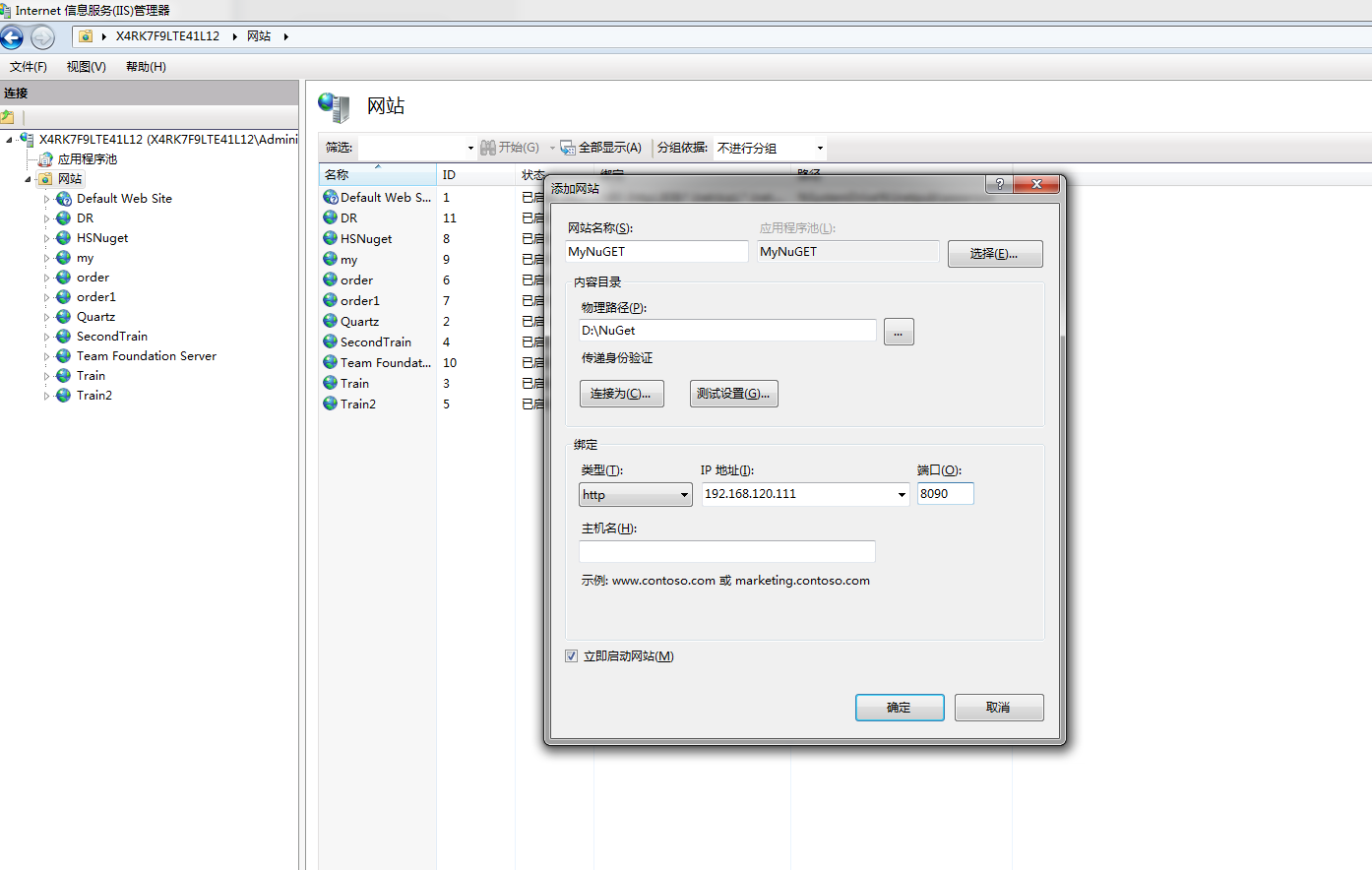Viewport: 1372px width, 870px height.
Task: Open the filter field dropdown arrow
Action: point(470,149)
